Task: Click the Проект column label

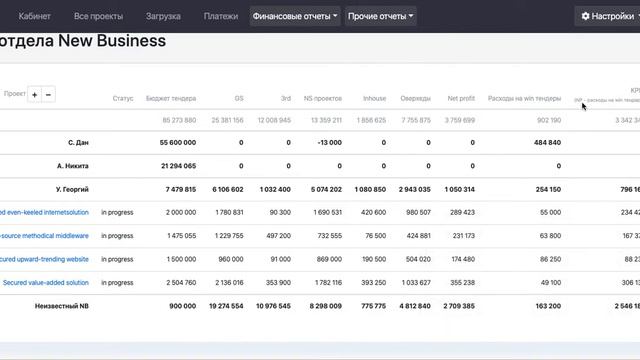Action: point(15,93)
